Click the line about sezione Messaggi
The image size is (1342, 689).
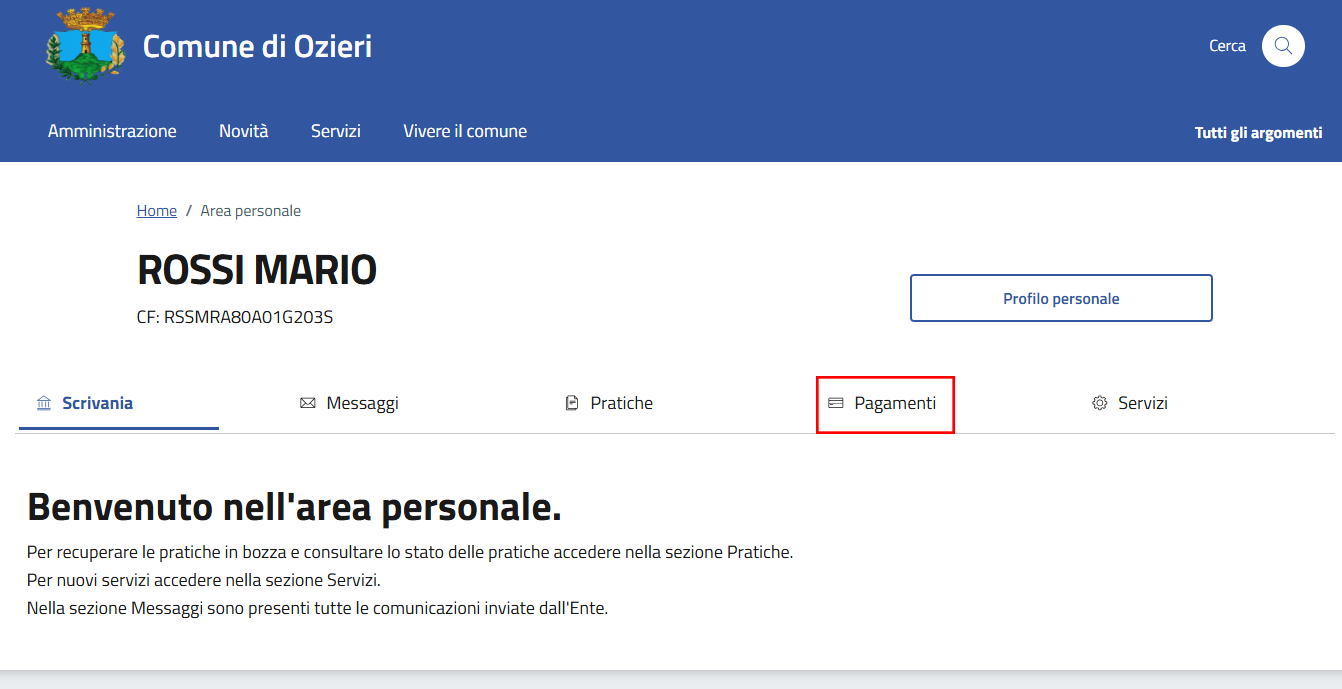[317, 608]
